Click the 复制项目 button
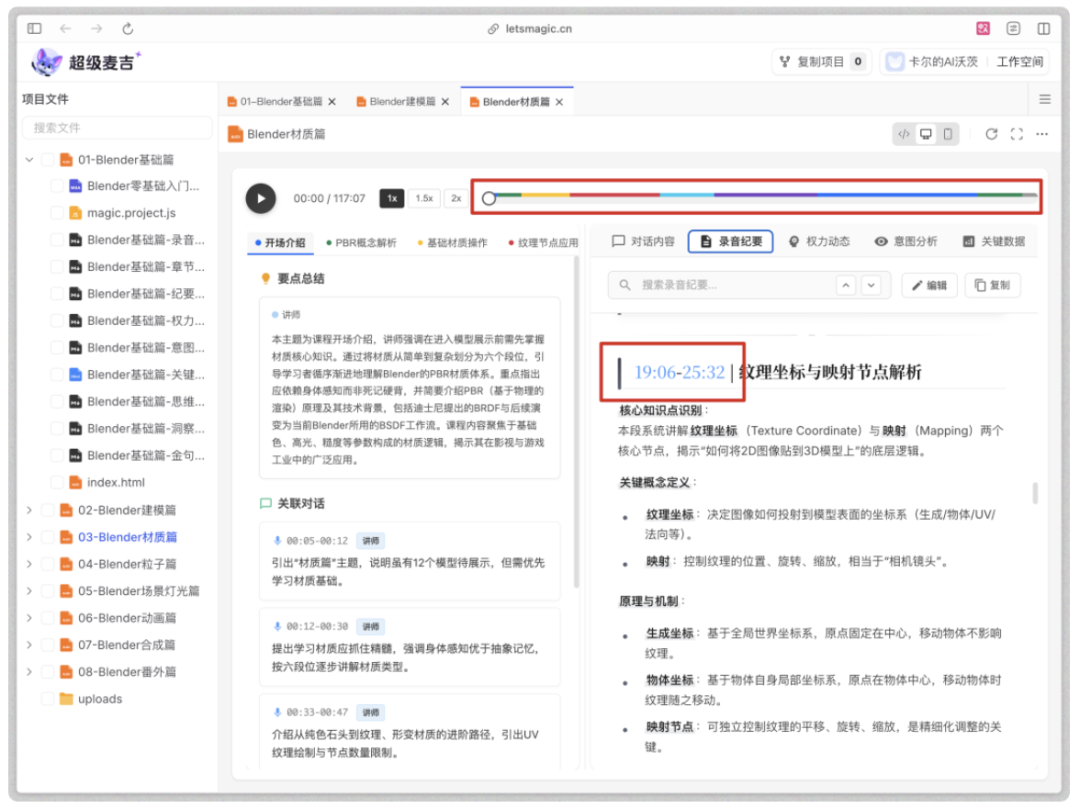The image size is (1080, 808). [x=821, y=61]
